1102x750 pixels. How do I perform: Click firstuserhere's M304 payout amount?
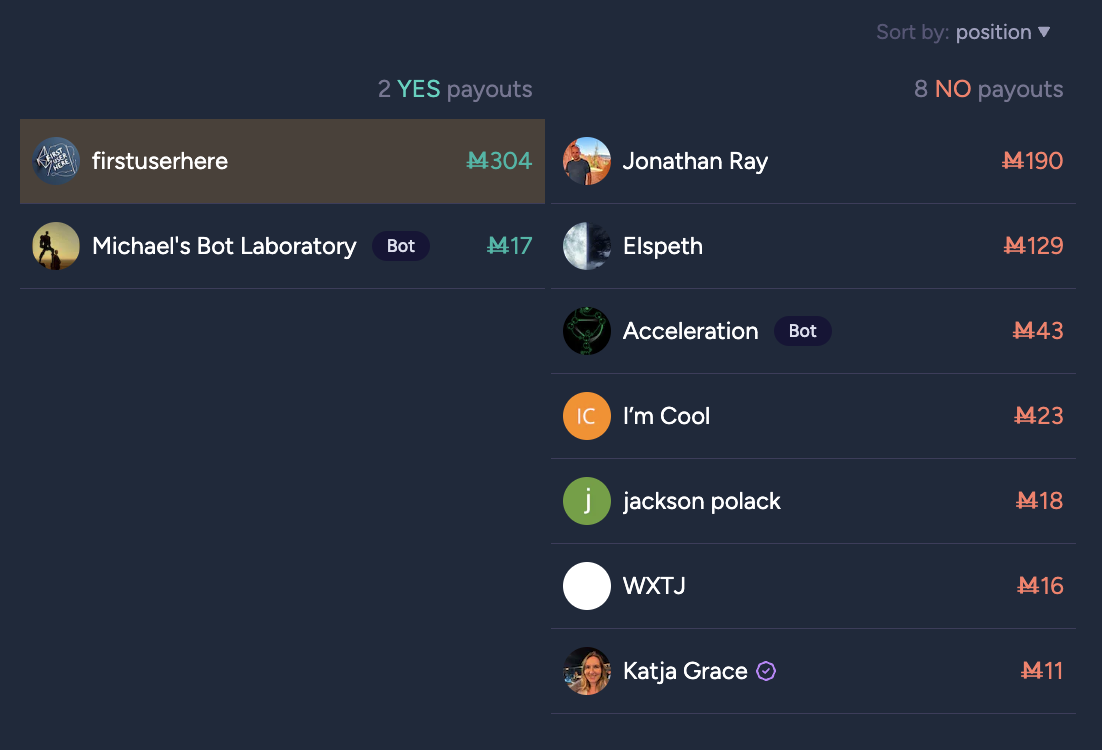[499, 161]
